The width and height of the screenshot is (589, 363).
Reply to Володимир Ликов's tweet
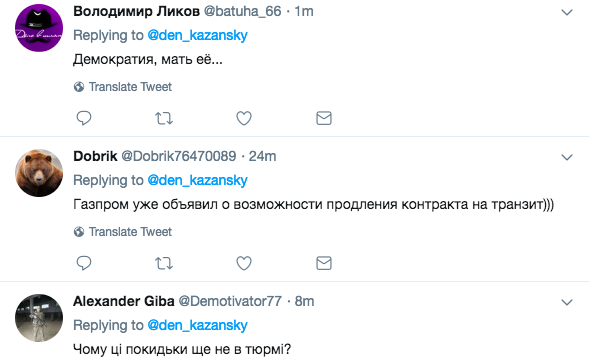coord(84,118)
